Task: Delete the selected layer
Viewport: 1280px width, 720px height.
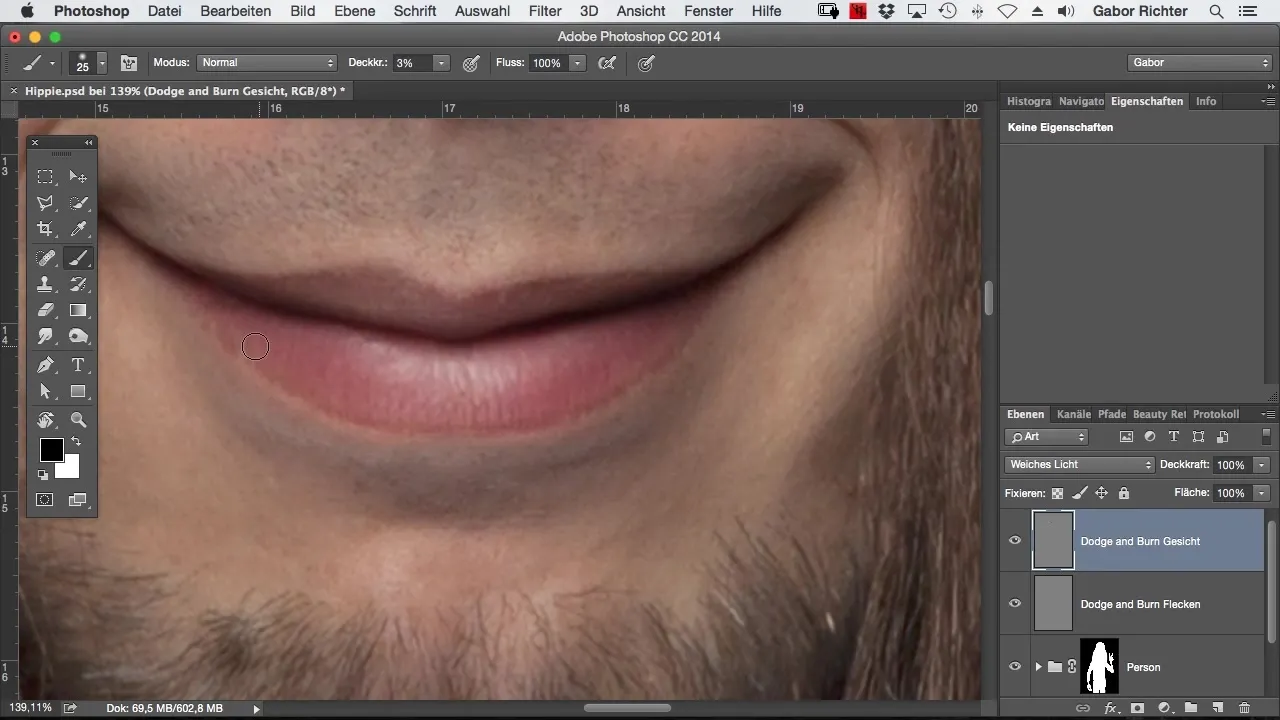Action: coord(1244,708)
